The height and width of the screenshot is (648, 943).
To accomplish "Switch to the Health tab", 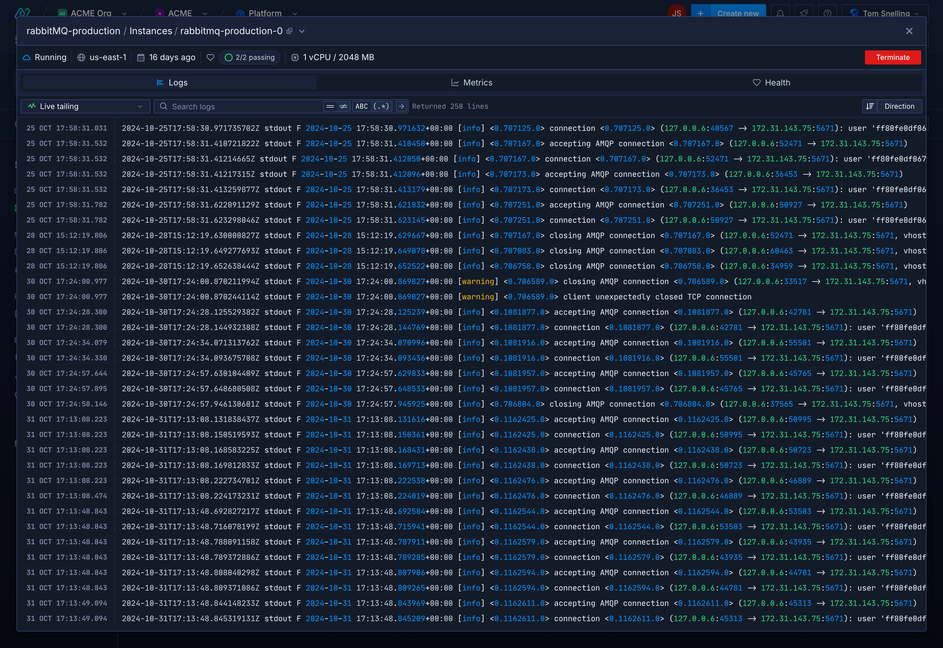I will (771, 83).
